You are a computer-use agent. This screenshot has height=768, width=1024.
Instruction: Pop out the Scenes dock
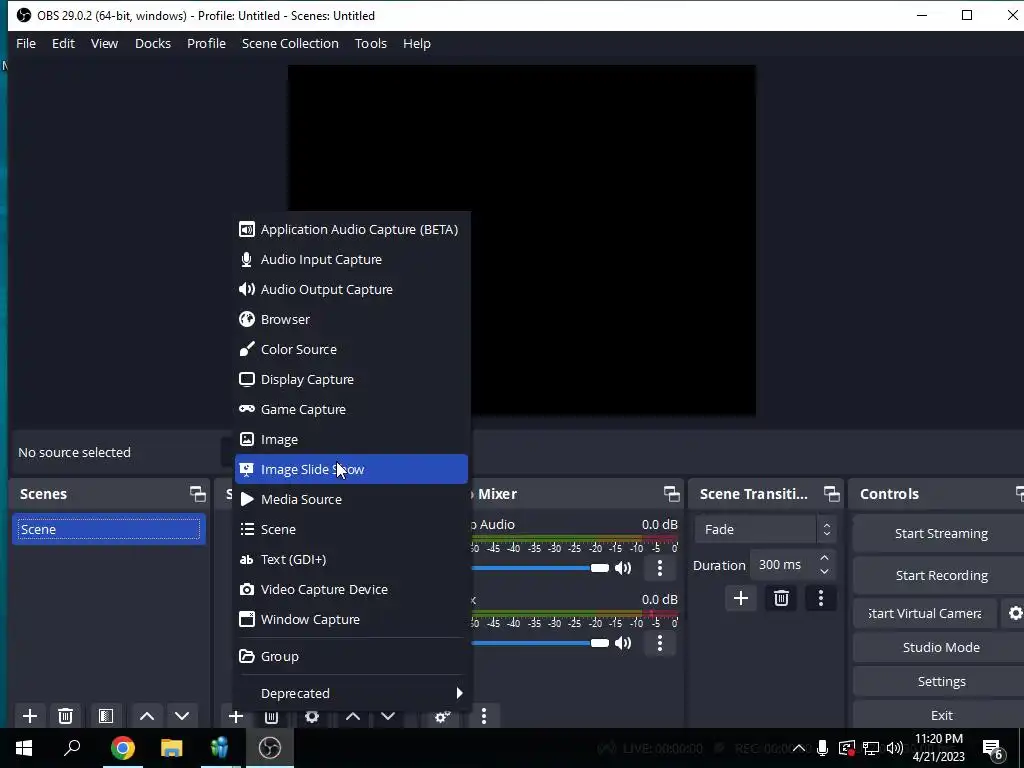(x=197, y=494)
